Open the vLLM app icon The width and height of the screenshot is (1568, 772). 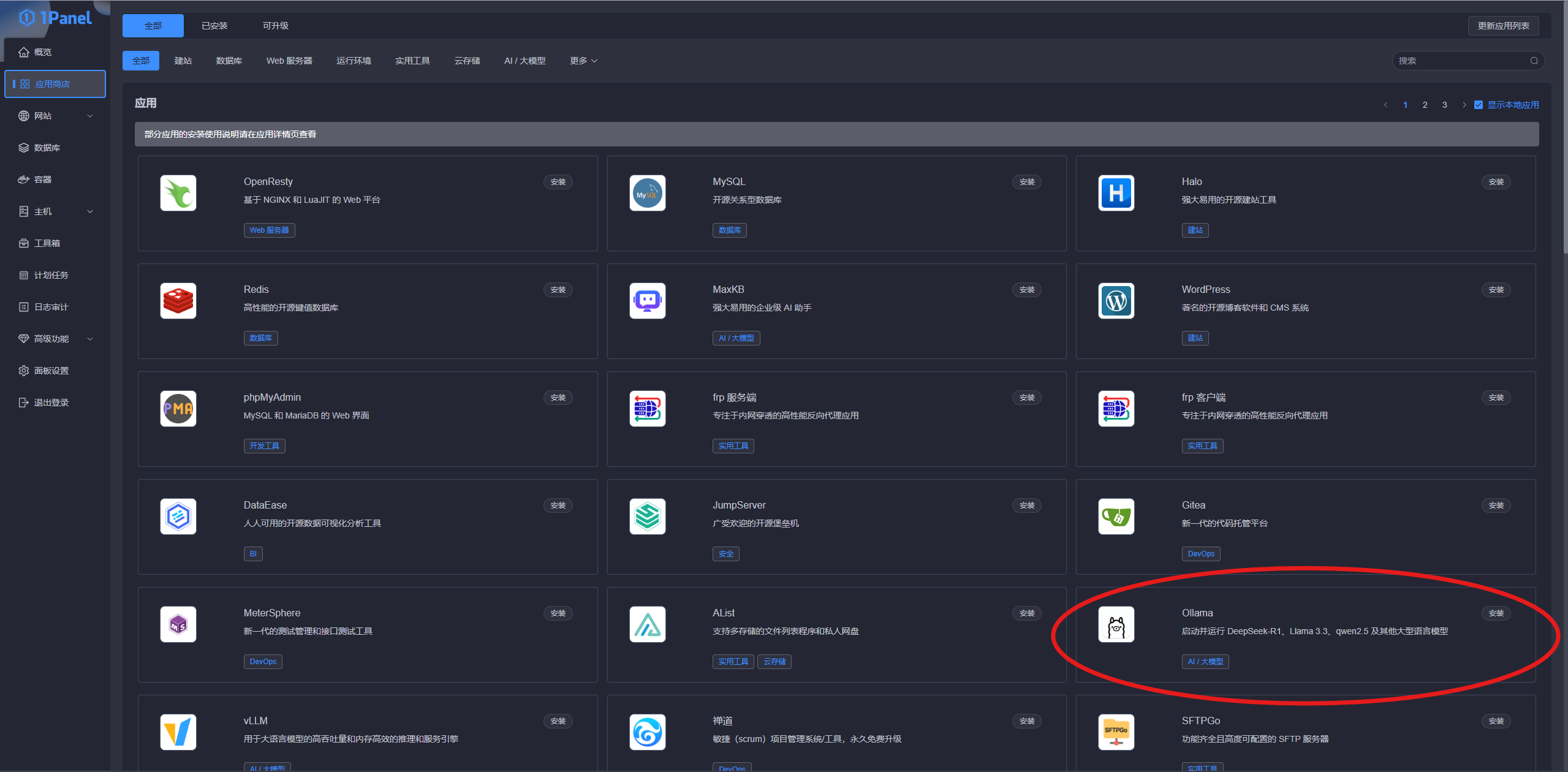[178, 732]
